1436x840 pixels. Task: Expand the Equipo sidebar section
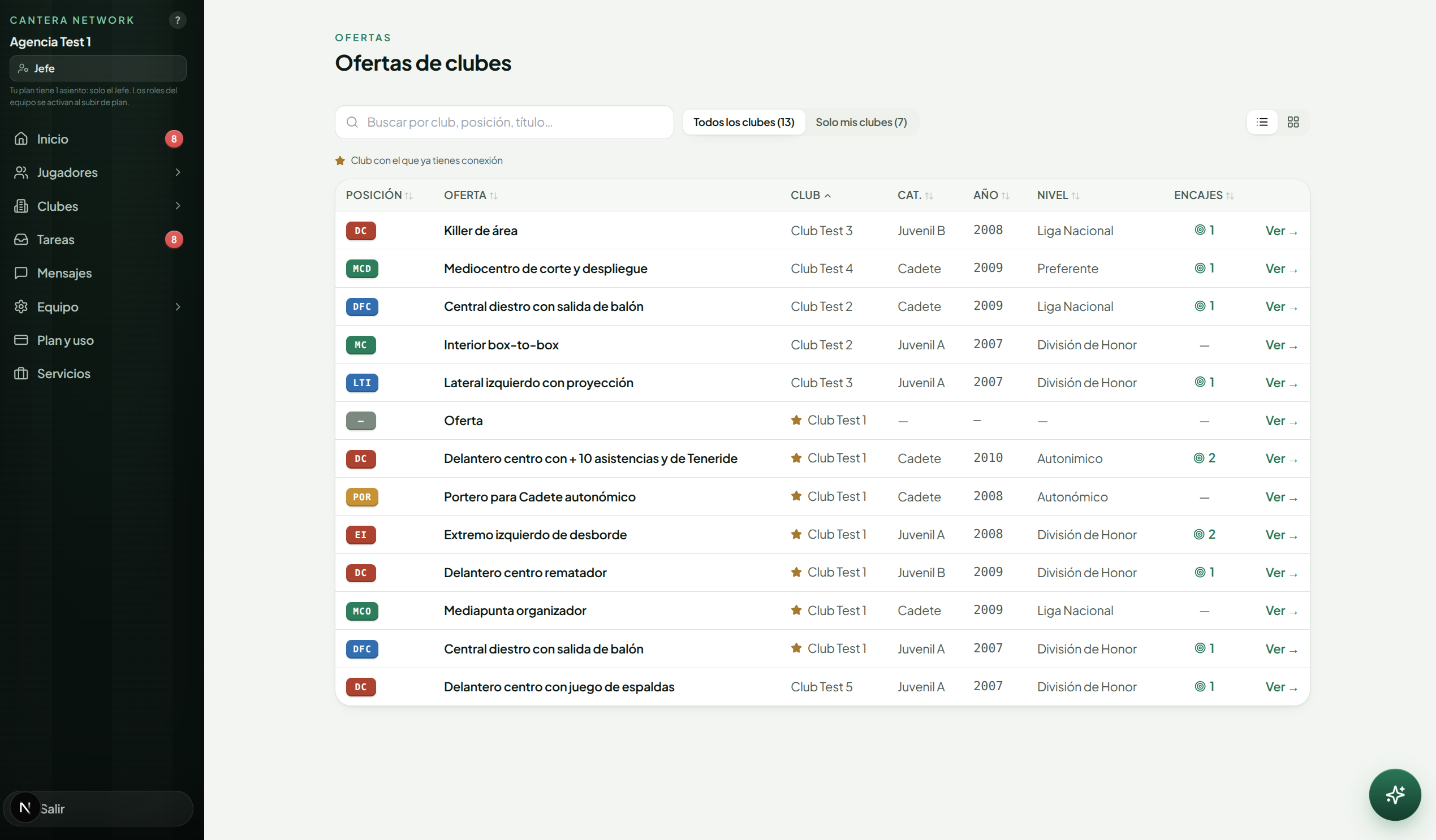pyautogui.click(x=178, y=306)
